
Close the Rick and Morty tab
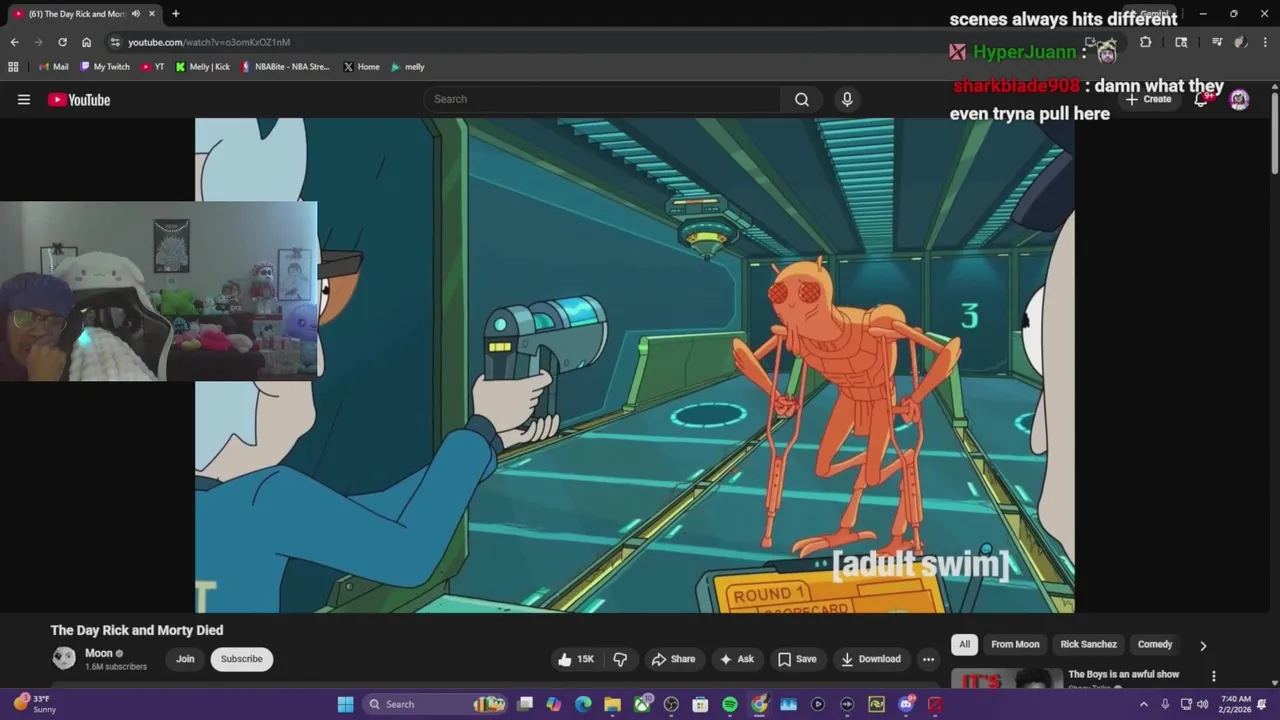click(152, 14)
